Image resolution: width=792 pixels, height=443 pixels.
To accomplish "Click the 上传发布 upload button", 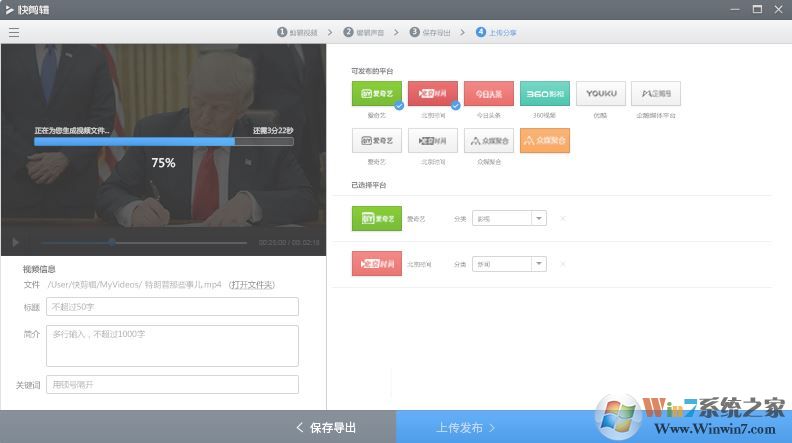I will click(465, 427).
